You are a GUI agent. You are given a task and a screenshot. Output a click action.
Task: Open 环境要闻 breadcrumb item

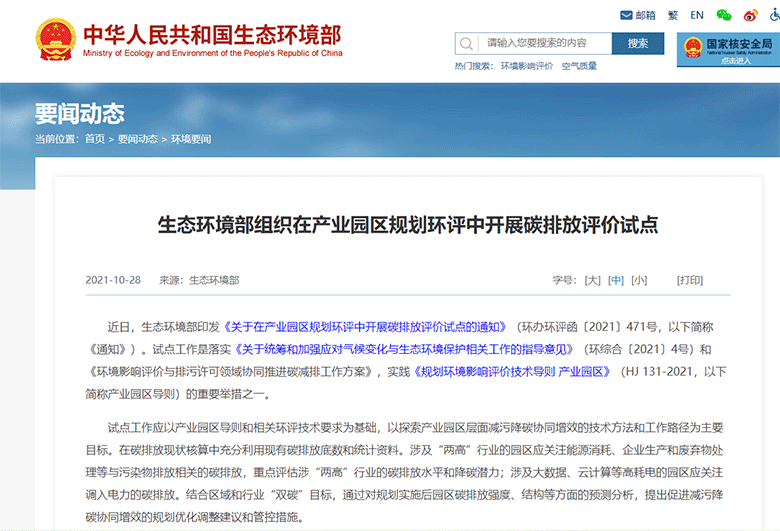(x=191, y=139)
